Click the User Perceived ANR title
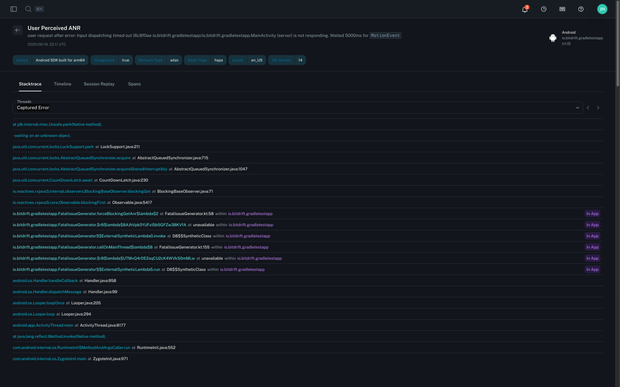 [54, 28]
